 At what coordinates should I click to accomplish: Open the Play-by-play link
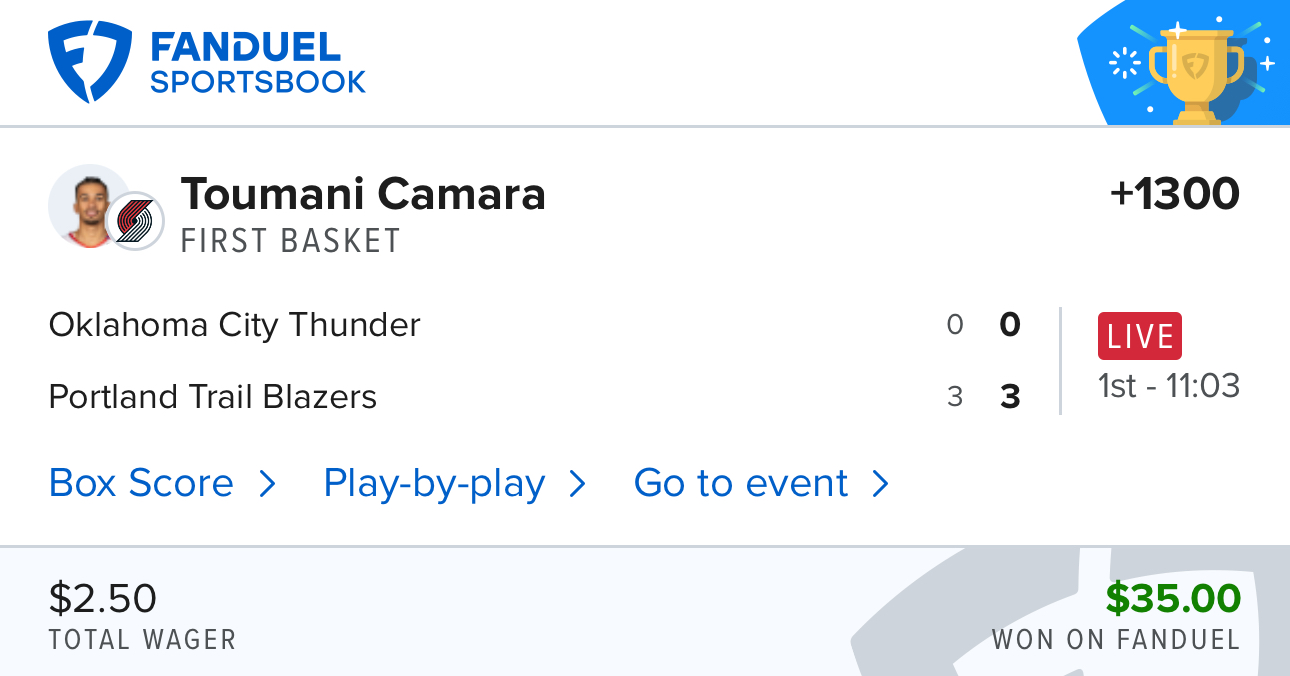pyautogui.click(x=434, y=484)
